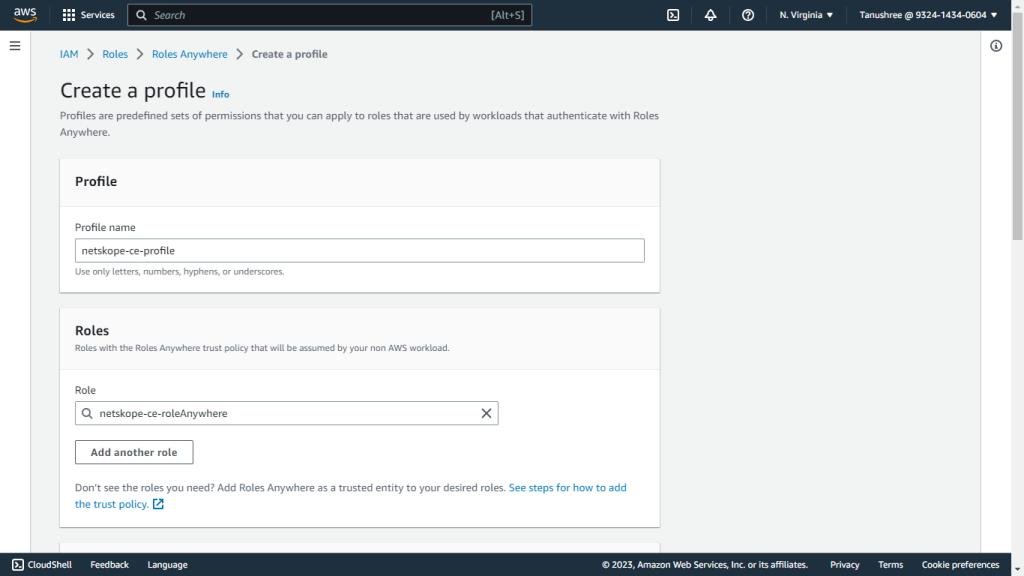
Task: Open the Info link beside Create a profile
Action: (220, 94)
